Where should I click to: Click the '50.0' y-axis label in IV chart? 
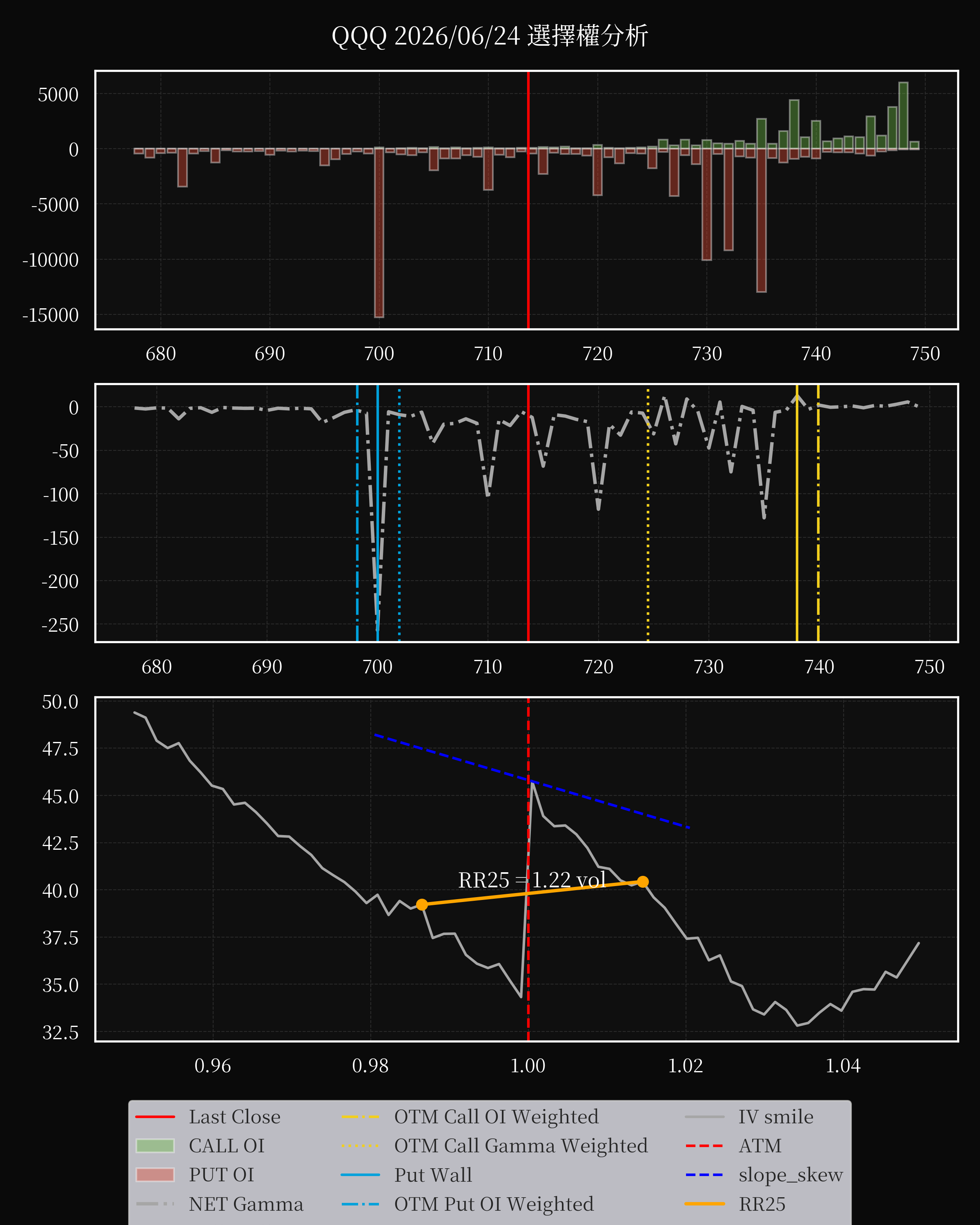pos(60,702)
